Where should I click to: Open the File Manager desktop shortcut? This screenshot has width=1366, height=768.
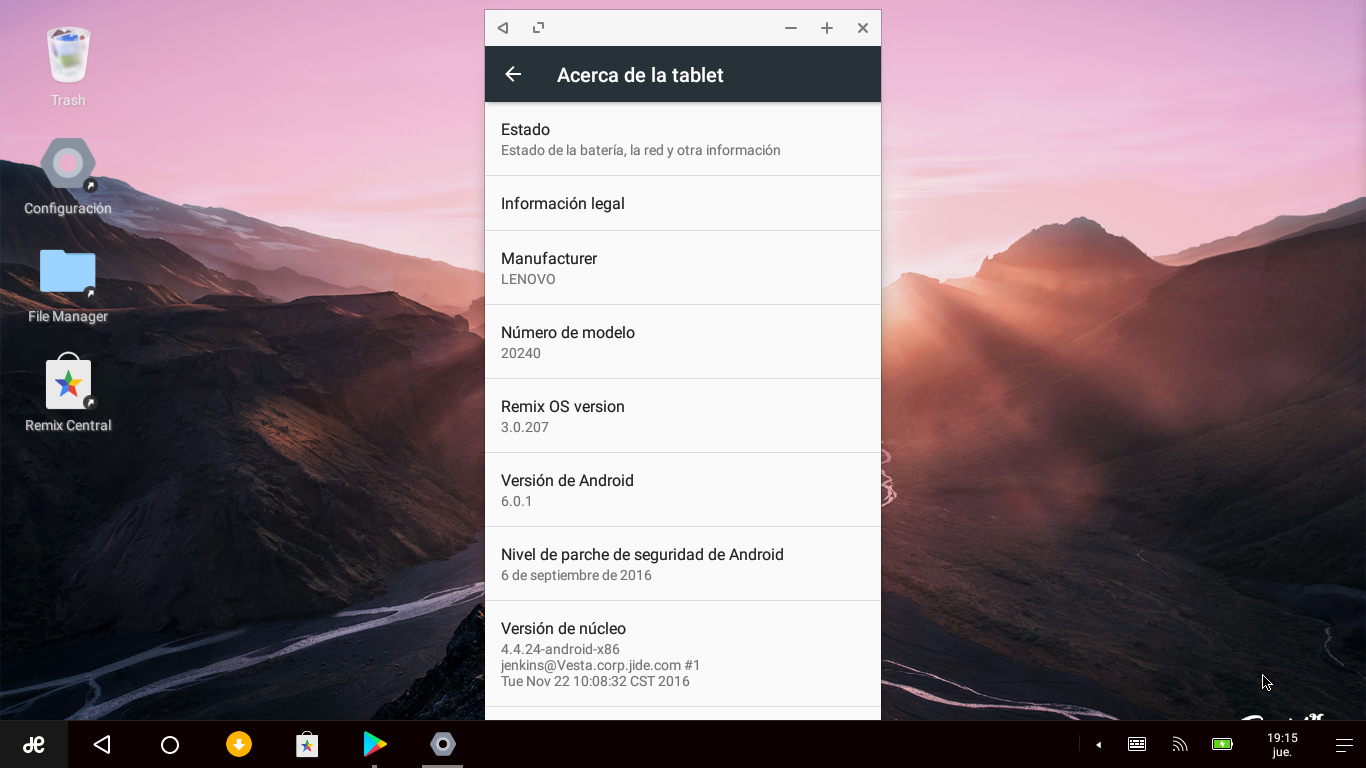click(x=68, y=286)
